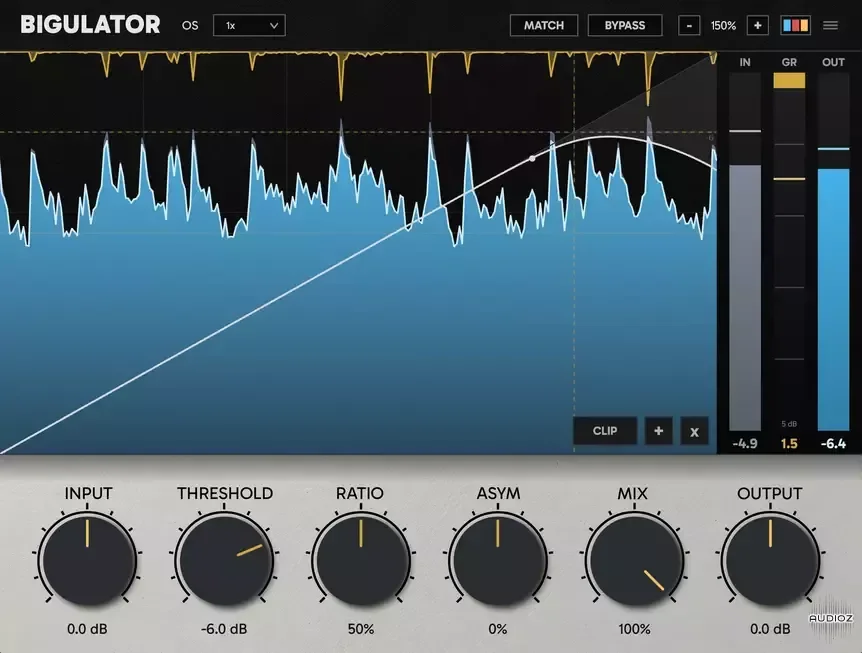Click the ASYM knob
Viewport: 863px width, 653px height.
point(498,561)
